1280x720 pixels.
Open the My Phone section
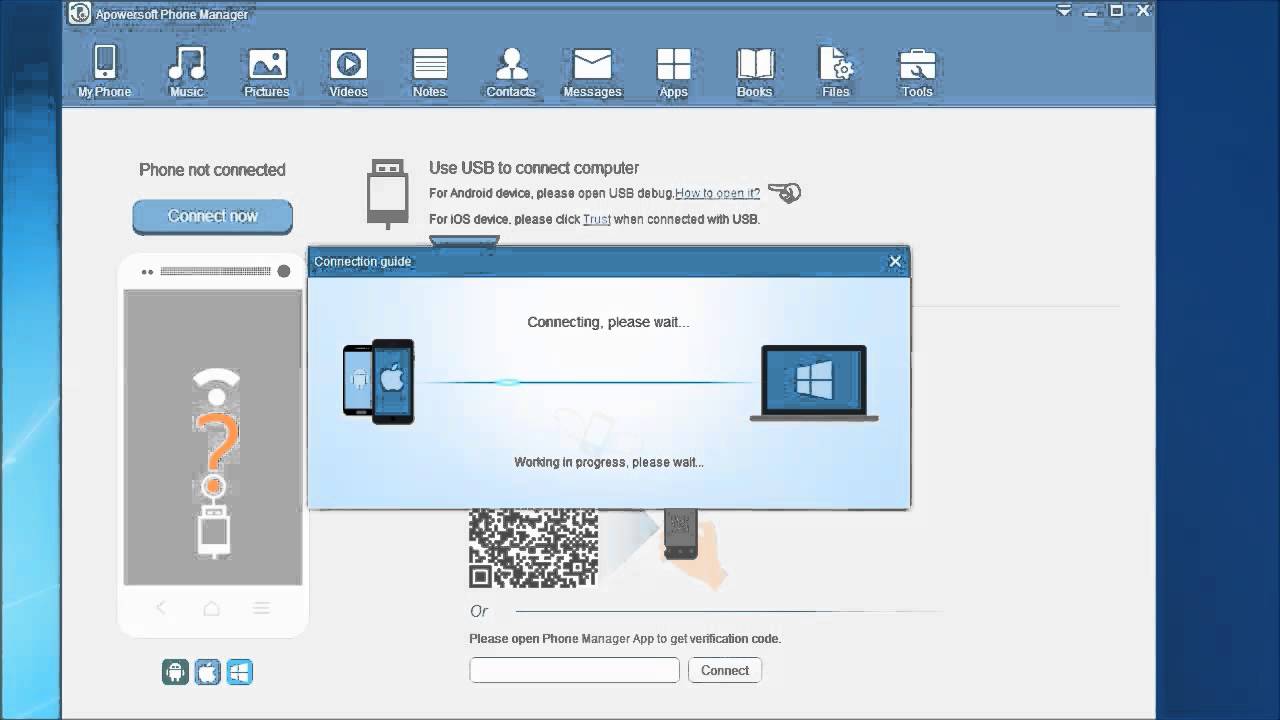pyautogui.click(x=105, y=71)
